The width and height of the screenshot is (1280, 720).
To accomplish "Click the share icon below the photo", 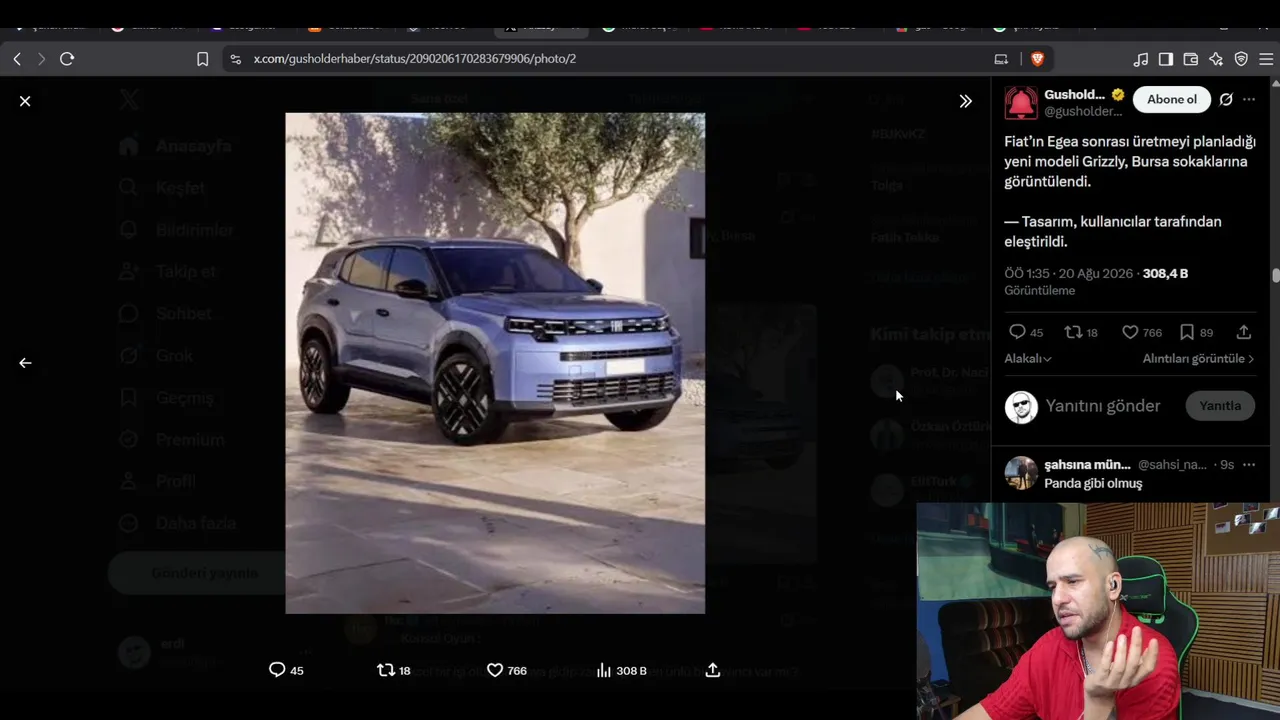I will 713,670.
